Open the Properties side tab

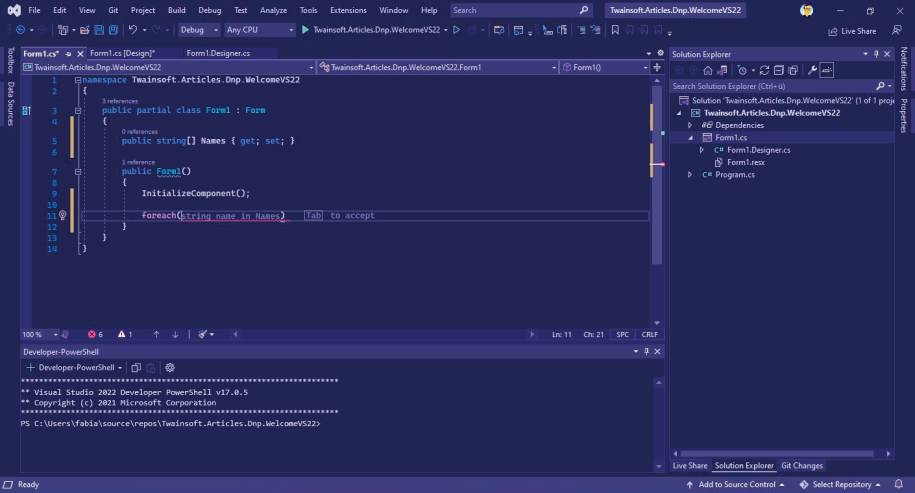tap(903, 115)
